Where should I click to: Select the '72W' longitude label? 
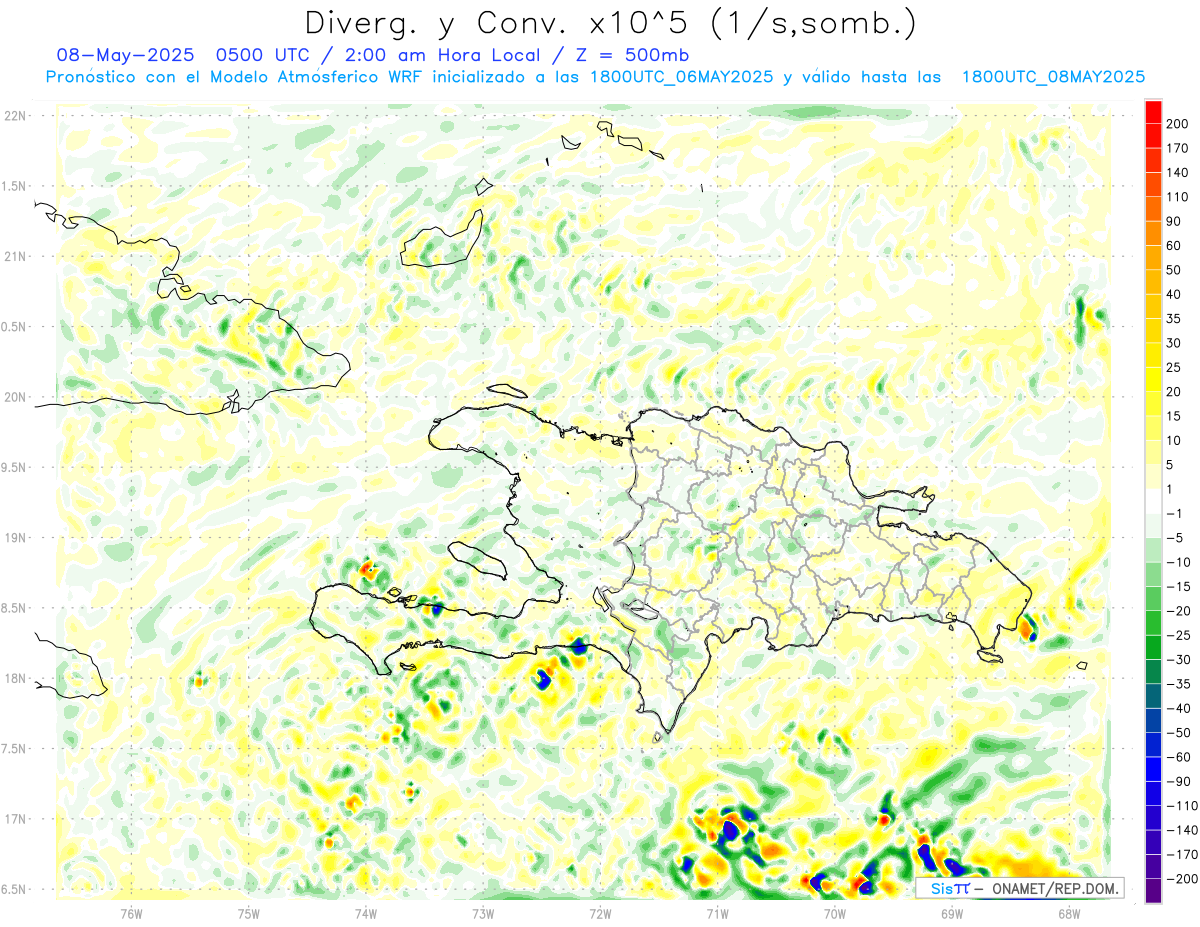[x=600, y=912]
